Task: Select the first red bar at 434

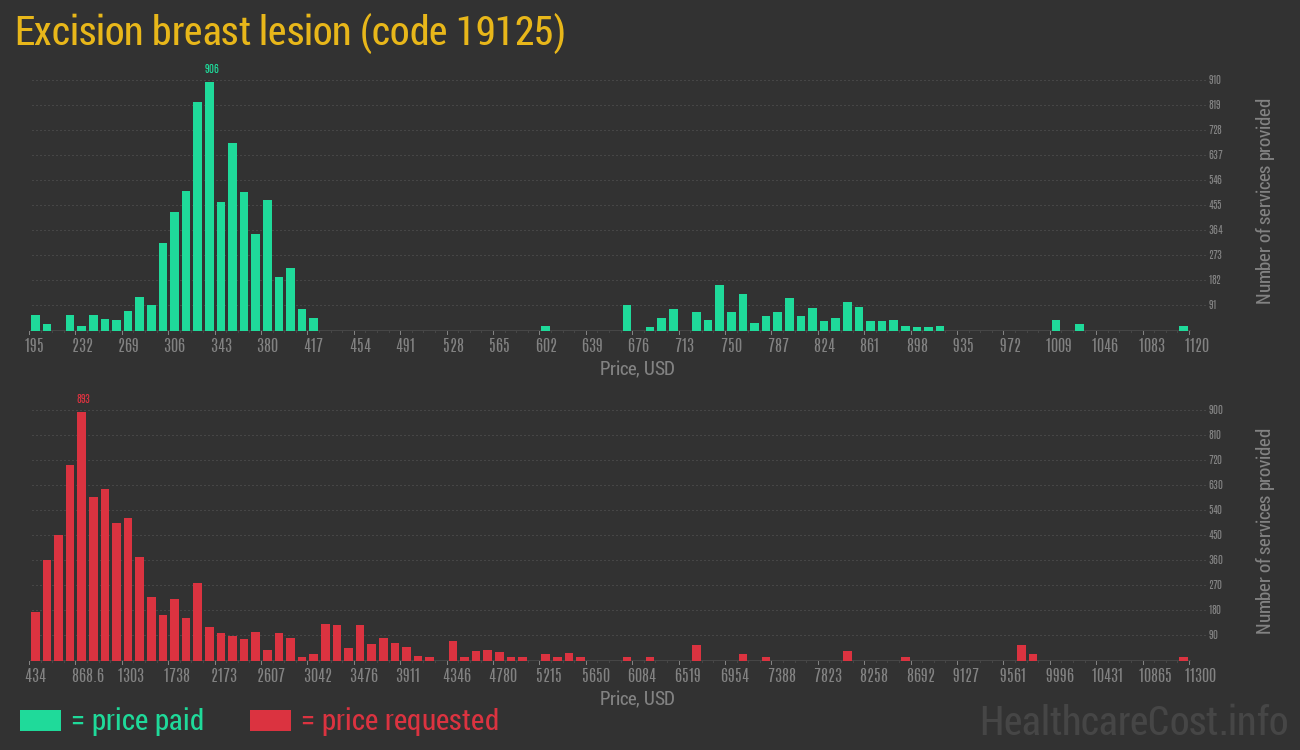Action: (x=36, y=635)
